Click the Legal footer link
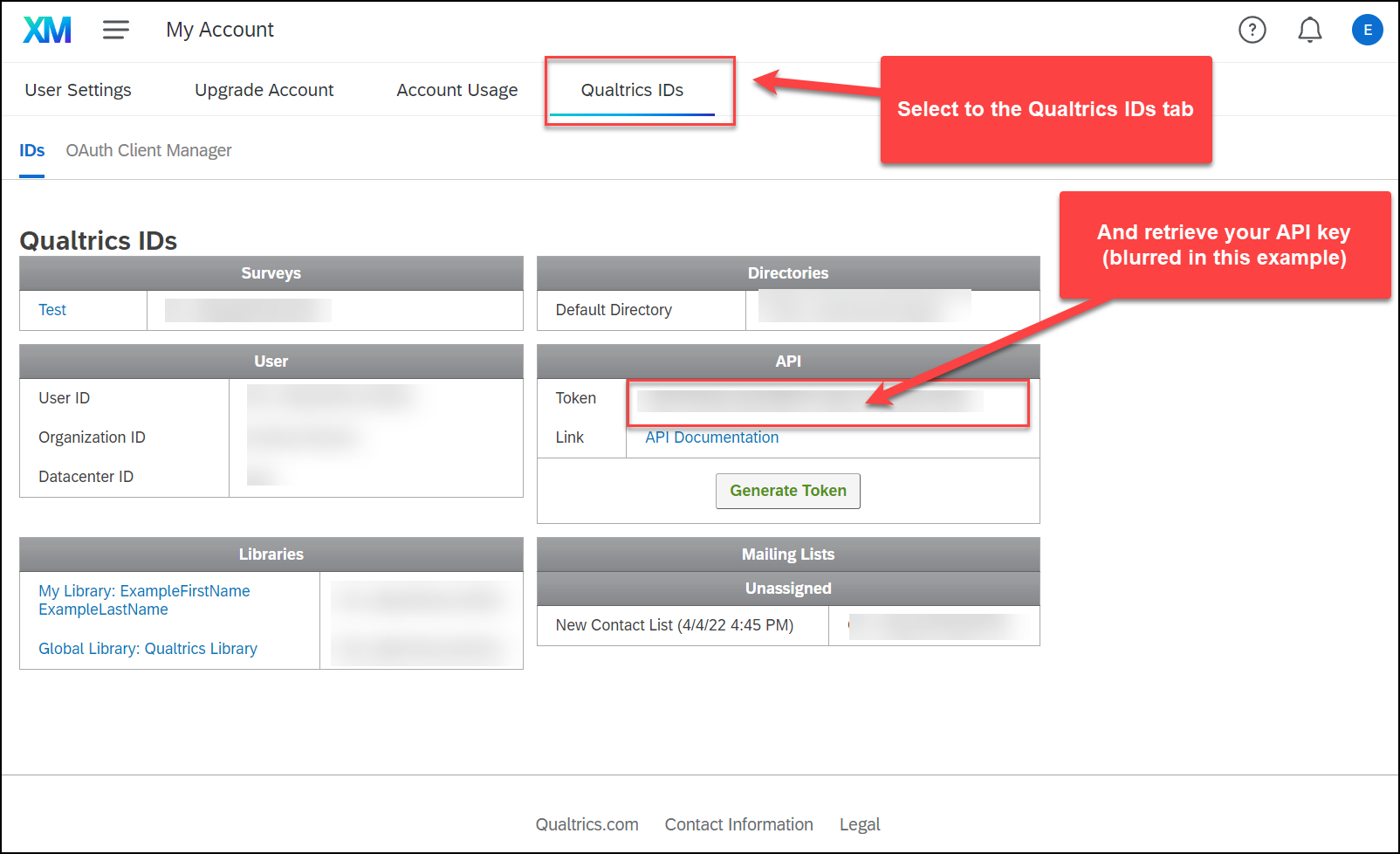Screen dimensions: 1400x854 [860, 824]
